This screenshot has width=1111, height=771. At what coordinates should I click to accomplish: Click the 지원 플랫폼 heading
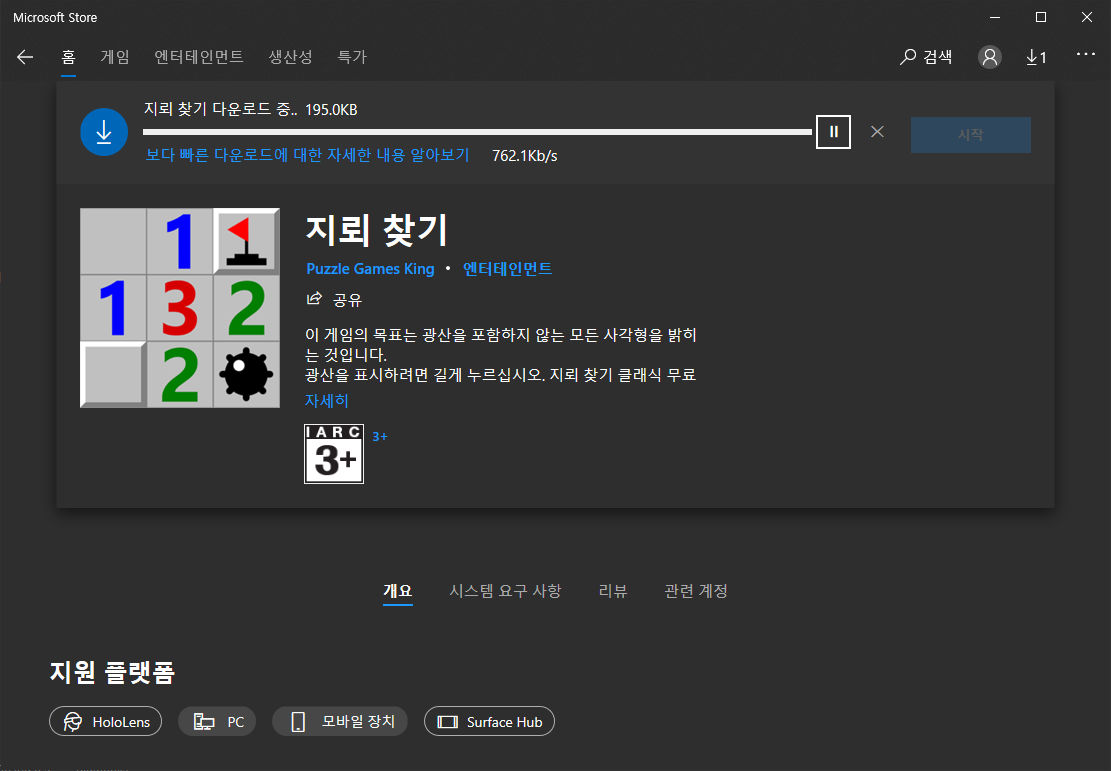click(112, 672)
